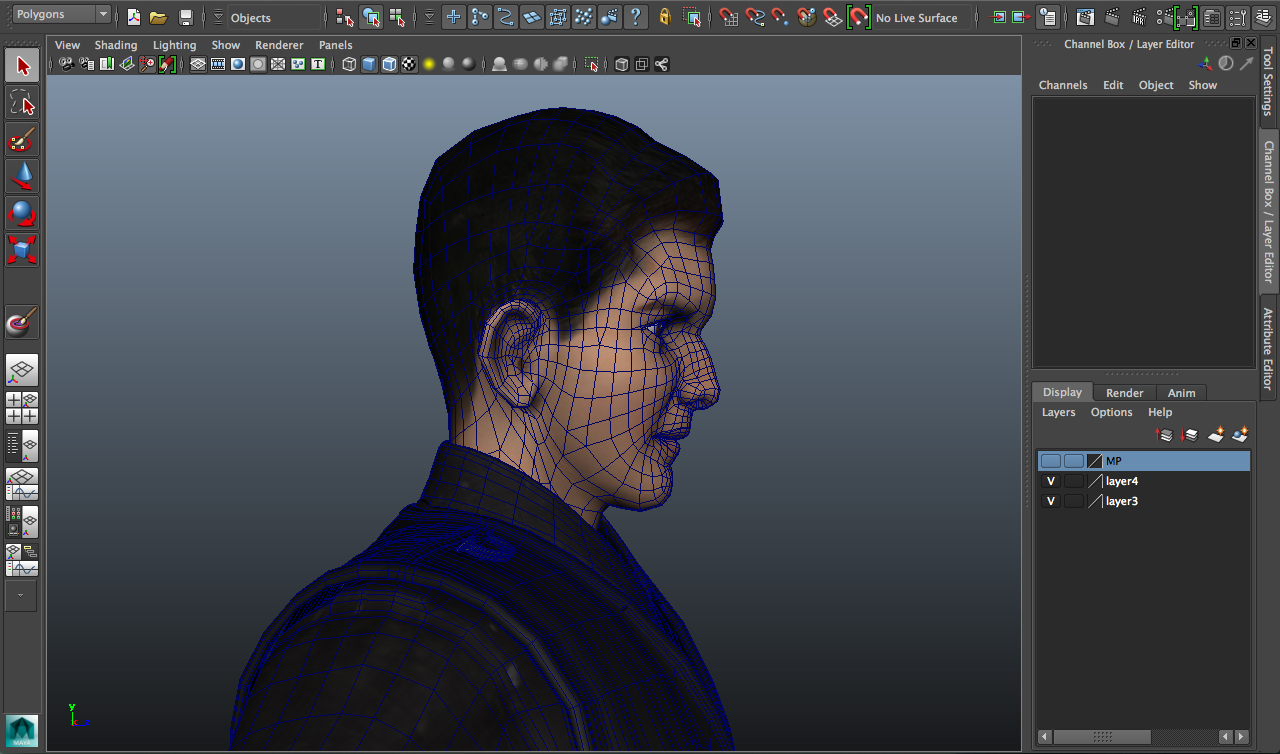Open Channels menu in Channel Box
The height and width of the screenshot is (754, 1280).
coord(1063,85)
